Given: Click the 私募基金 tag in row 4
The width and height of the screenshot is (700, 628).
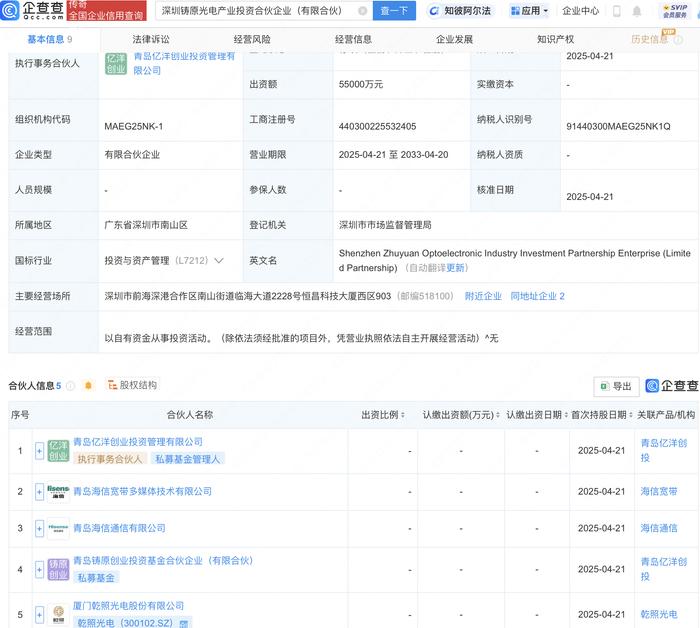Looking at the screenshot, I should click(x=96, y=578).
